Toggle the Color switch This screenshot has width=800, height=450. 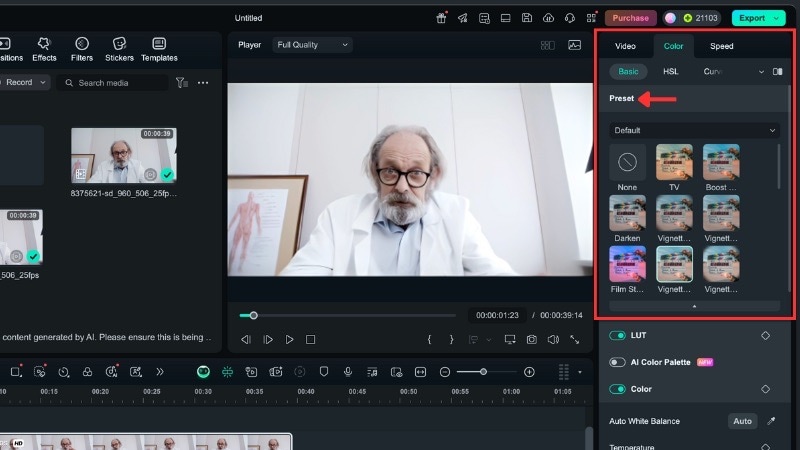tap(617, 389)
